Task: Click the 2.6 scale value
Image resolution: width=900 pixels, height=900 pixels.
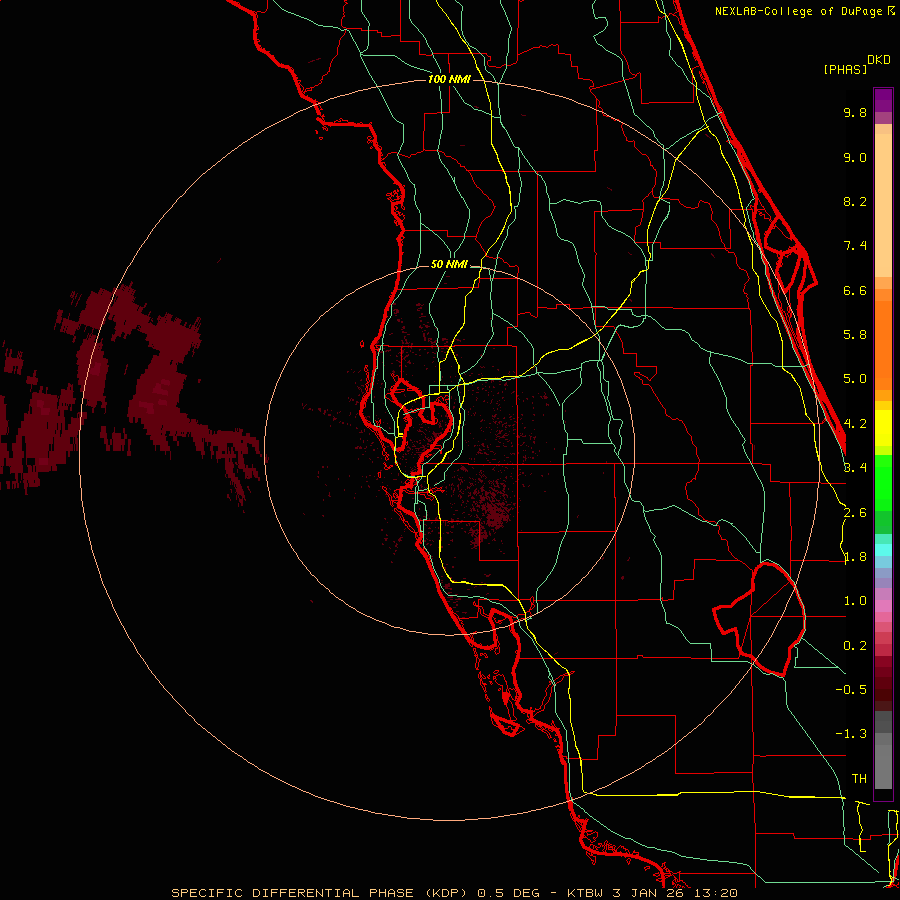Action: [855, 513]
